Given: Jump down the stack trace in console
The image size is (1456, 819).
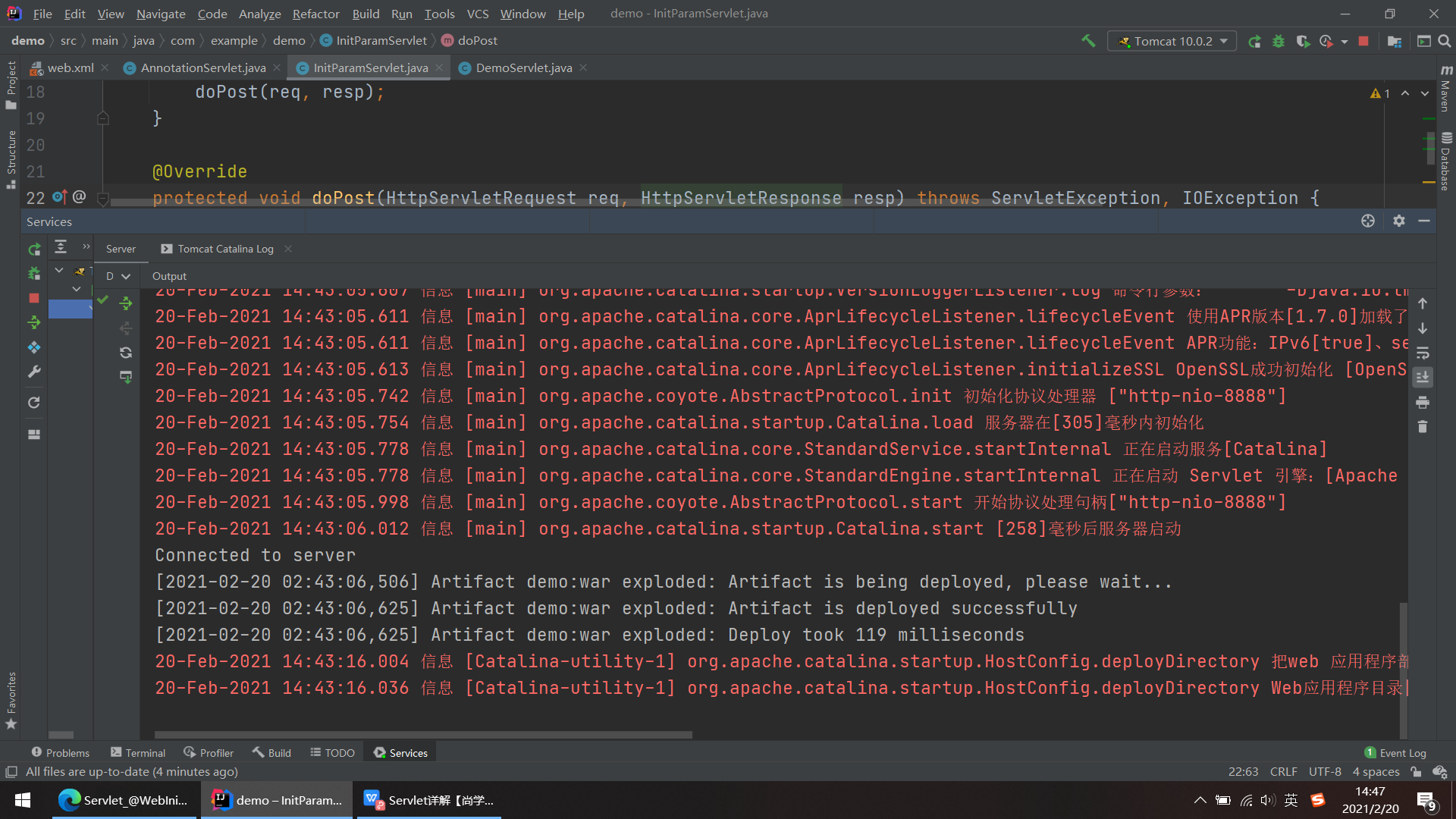Looking at the screenshot, I should (1423, 328).
